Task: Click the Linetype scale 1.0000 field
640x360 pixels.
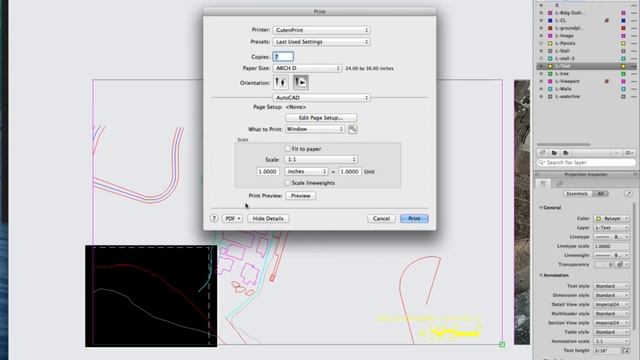Action: (x=611, y=246)
